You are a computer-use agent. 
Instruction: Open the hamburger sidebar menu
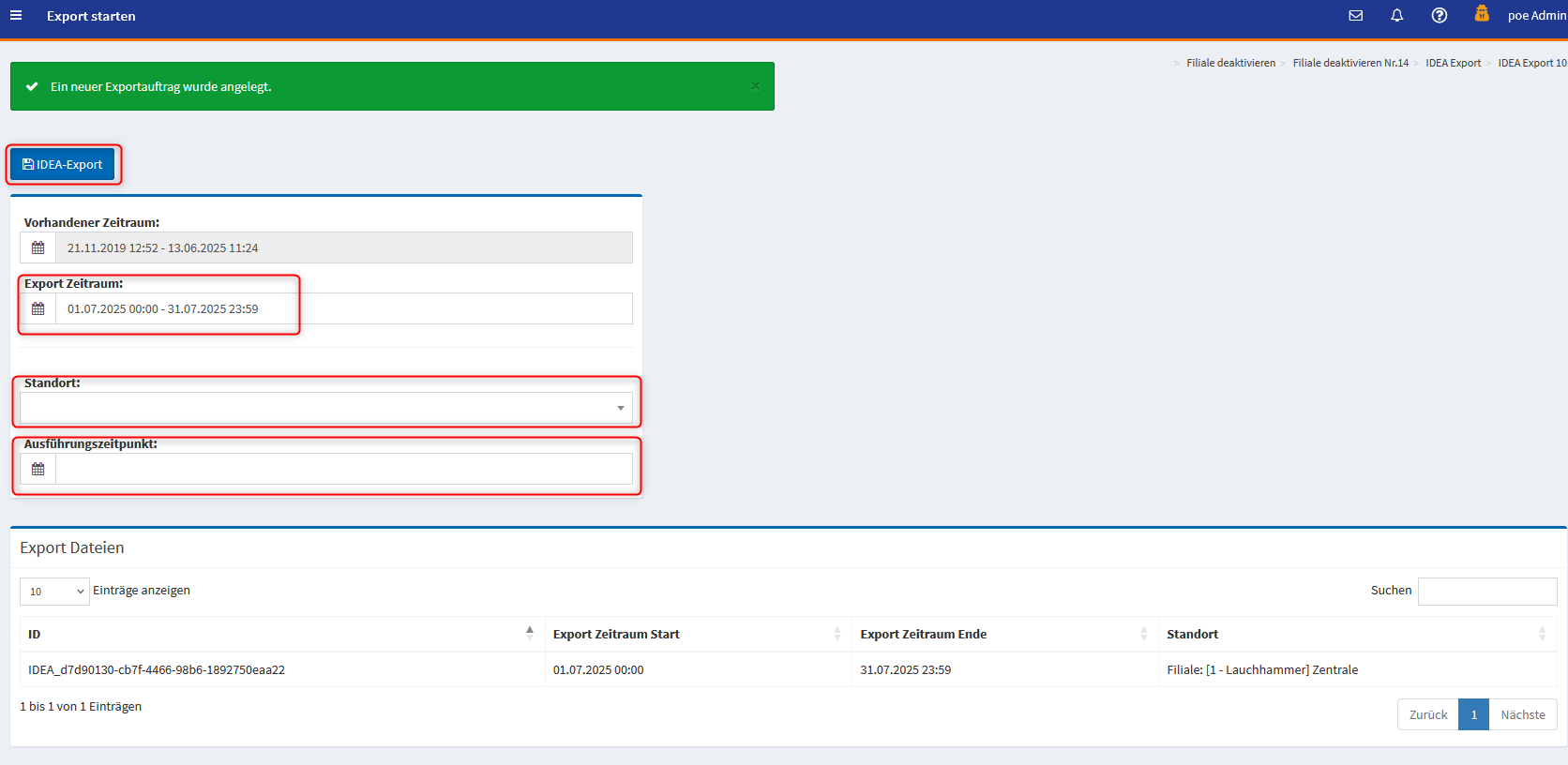(x=16, y=16)
